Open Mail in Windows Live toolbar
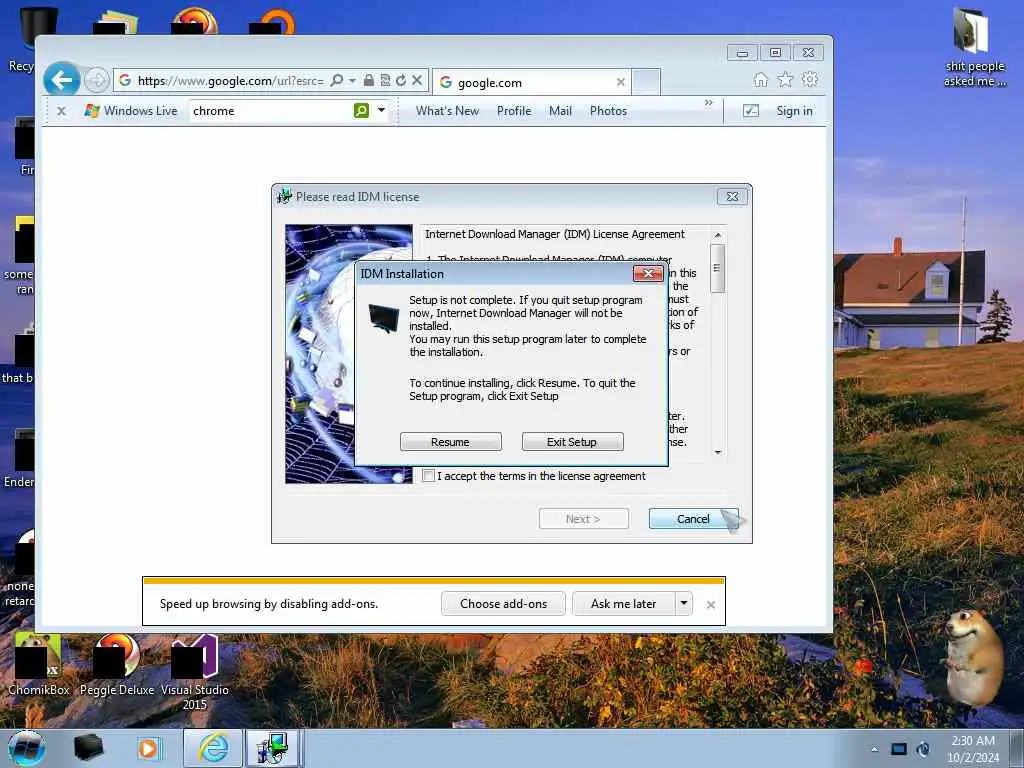1024x768 pixels. tap(560, 111)
